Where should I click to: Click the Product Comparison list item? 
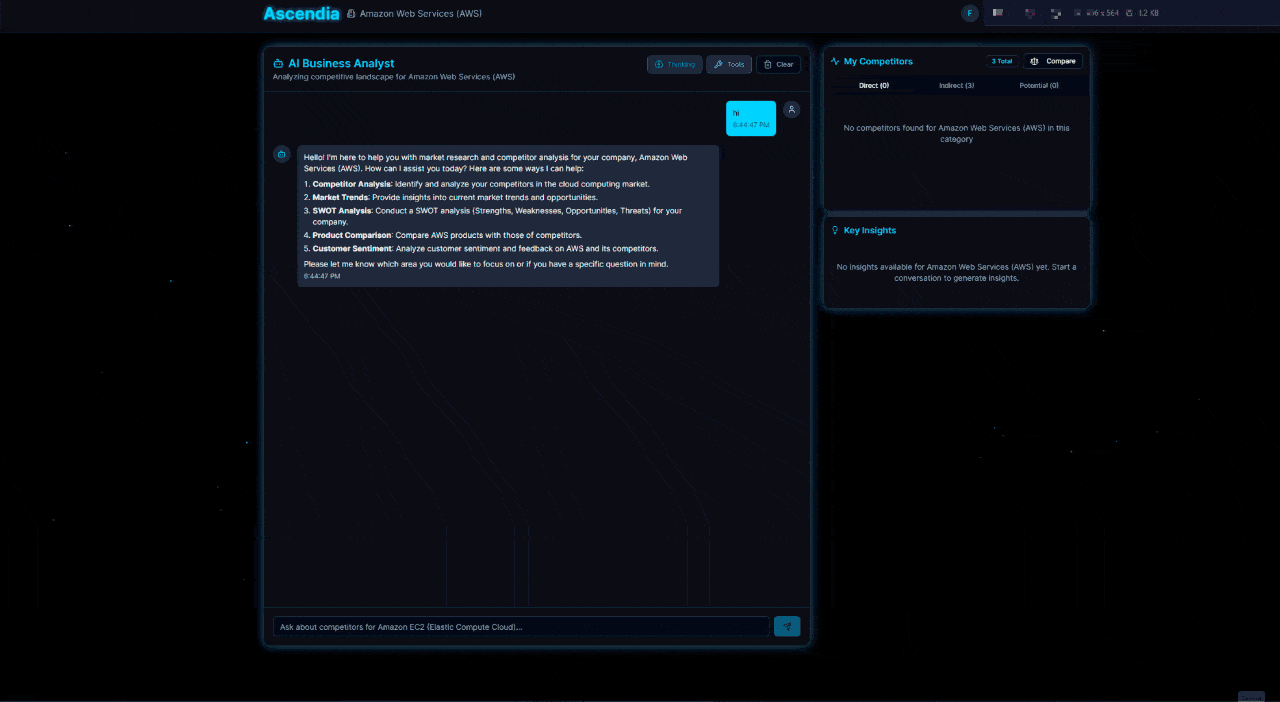tap(443, 235)
